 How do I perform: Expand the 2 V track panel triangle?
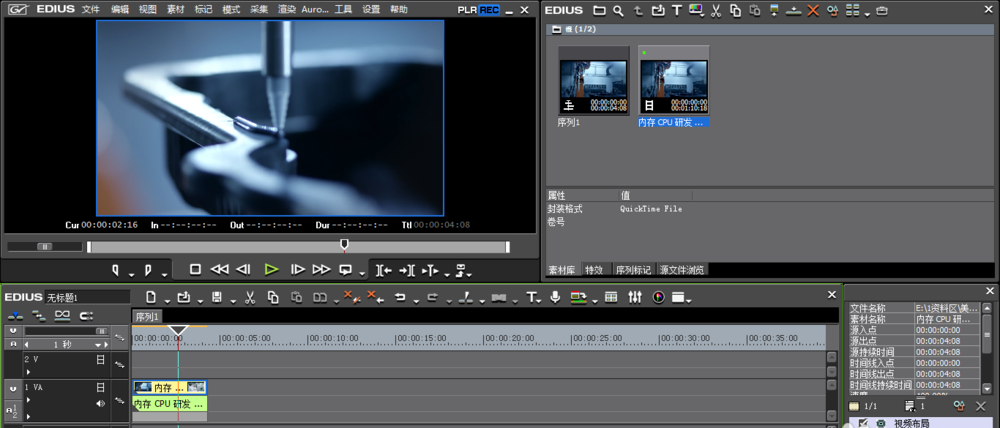[x=28, y=370]
